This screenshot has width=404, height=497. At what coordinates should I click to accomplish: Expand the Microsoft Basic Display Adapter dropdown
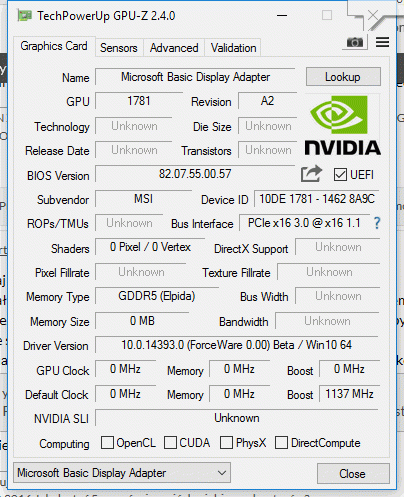pyautogui.click(x=122, y=473)
